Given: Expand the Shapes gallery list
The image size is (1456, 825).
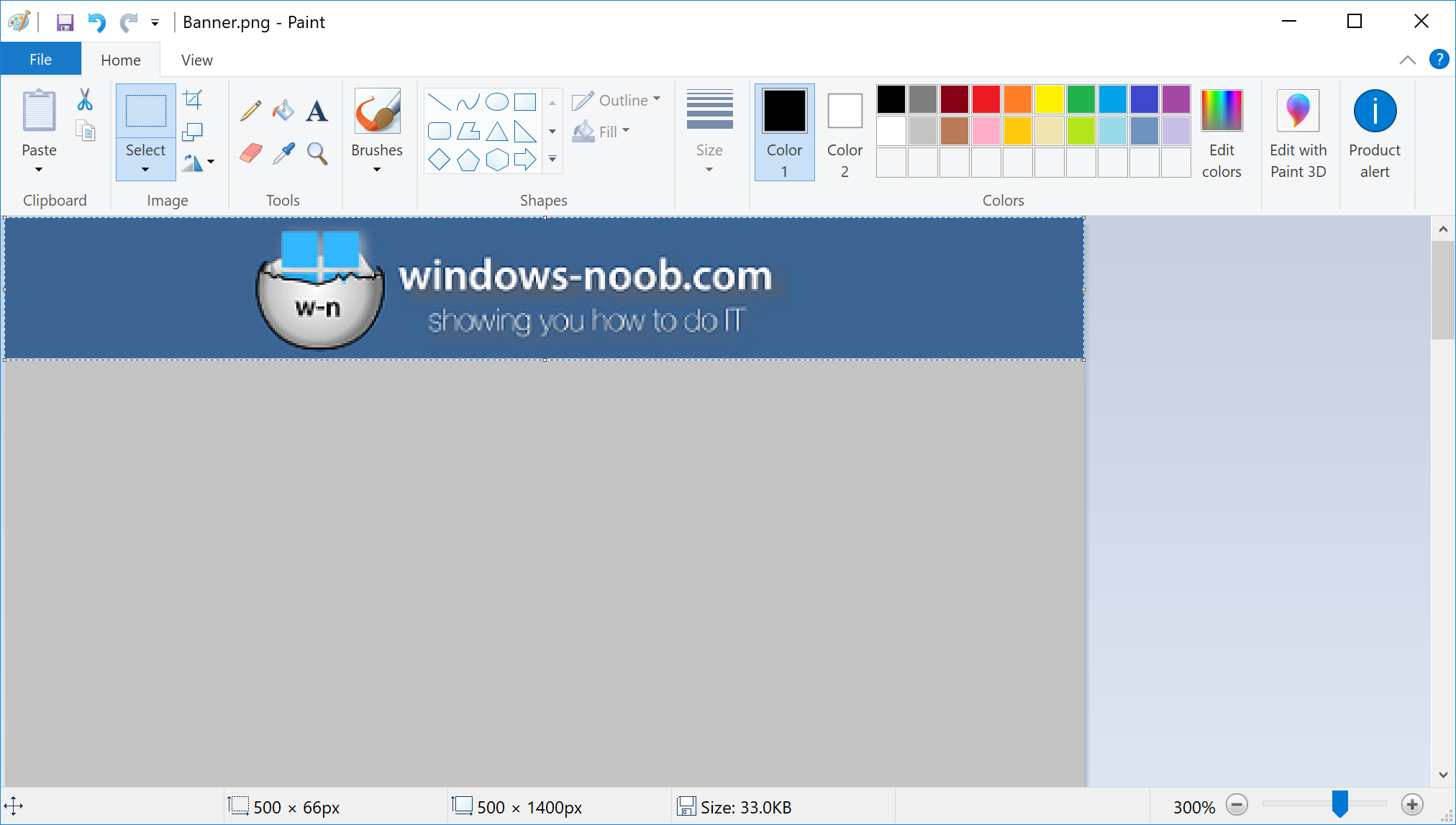Looking at the screenshot, I should point(552,160).
